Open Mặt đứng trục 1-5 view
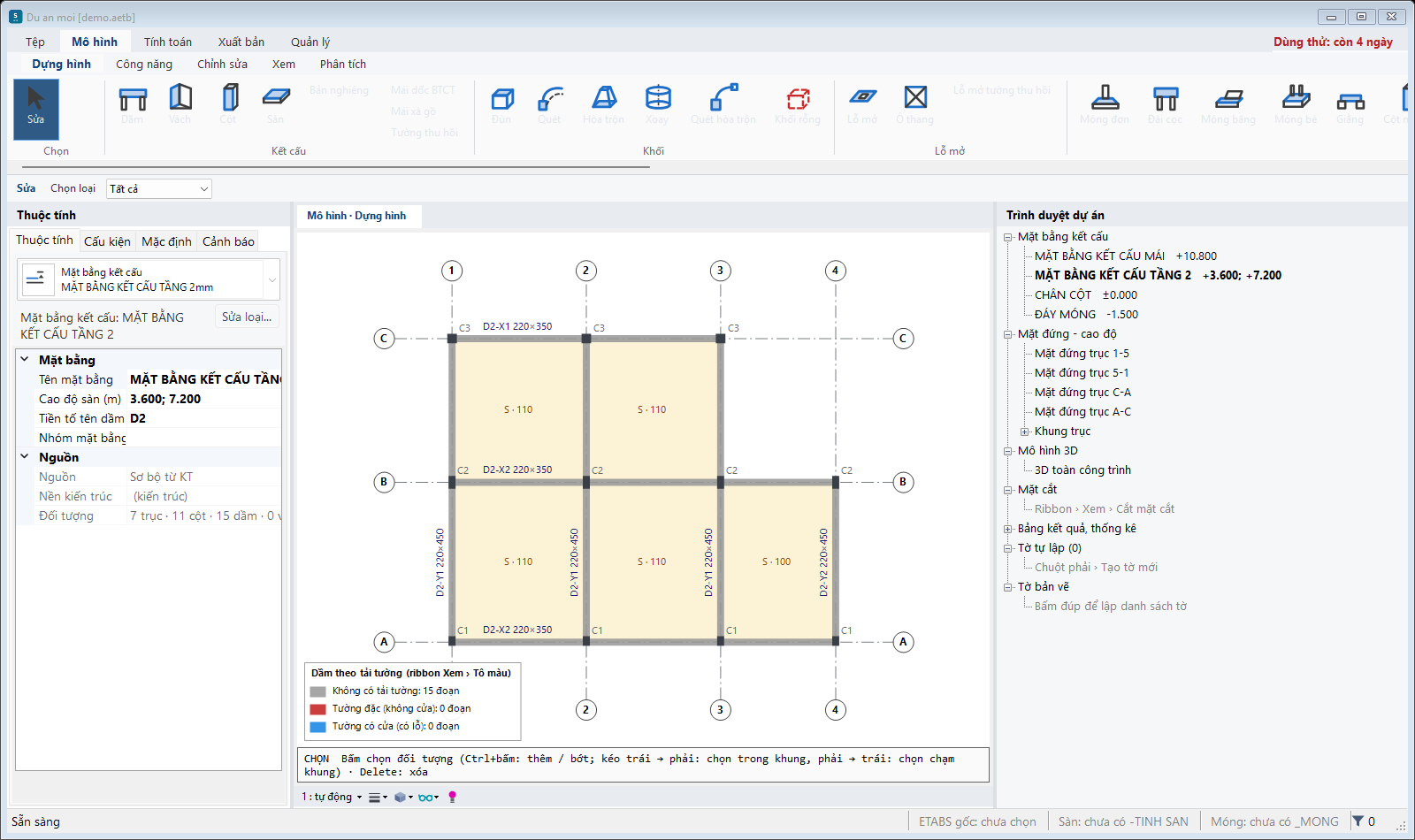The width and height of the screenshot is (1415, 840). pos(1082,353)
